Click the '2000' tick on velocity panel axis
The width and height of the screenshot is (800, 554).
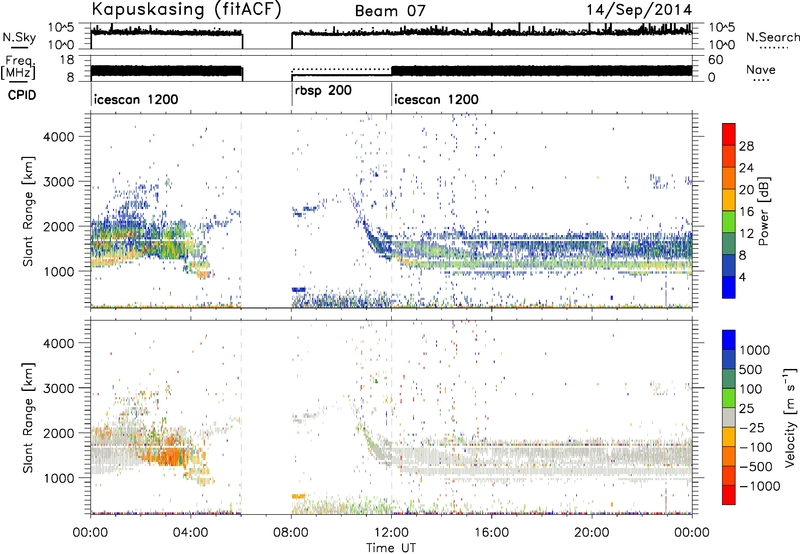pos(59,433)
